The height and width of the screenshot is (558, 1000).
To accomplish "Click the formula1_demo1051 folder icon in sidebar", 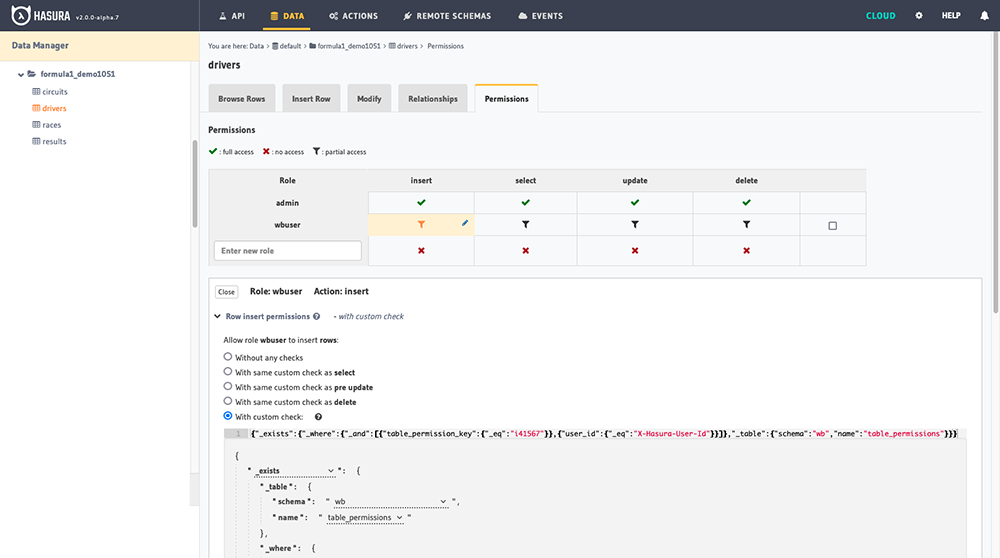I will coord(31,74).
